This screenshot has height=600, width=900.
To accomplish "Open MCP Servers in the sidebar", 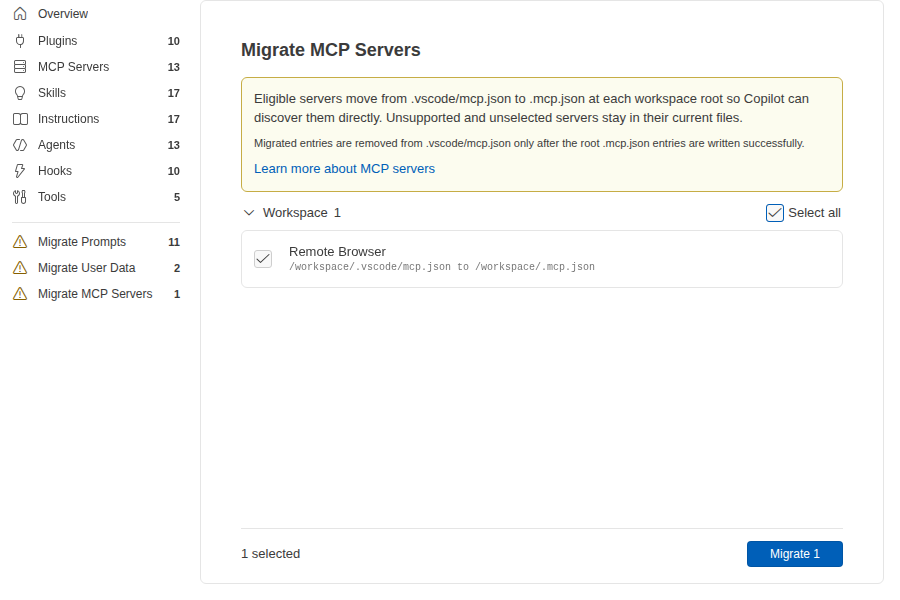I will pos(96,67).
